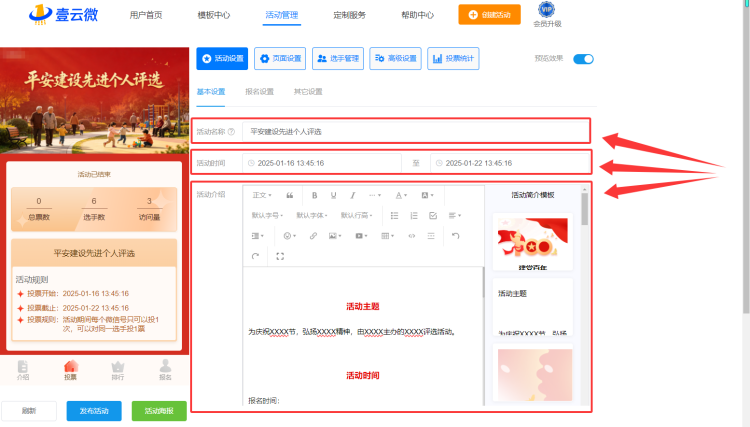The width and height of the screenshot is (750, 427).
Task: Open the 默认字体 font family dropdown
Action: pos(311,216)
